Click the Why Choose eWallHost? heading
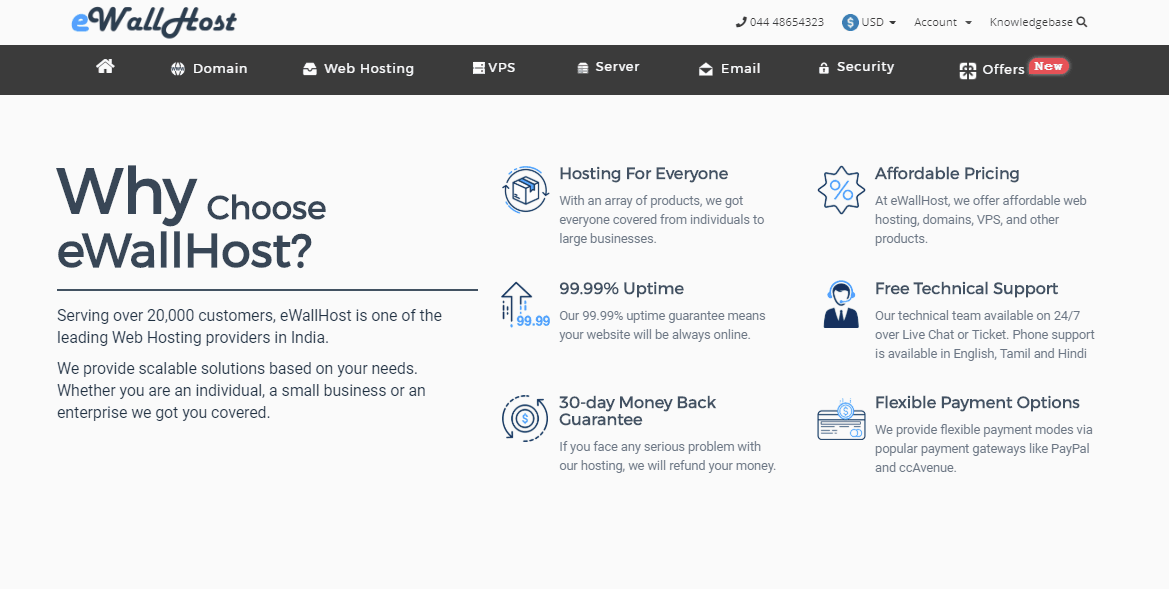This screenshot has height=589, width=1169. click(x=192, y=218)
